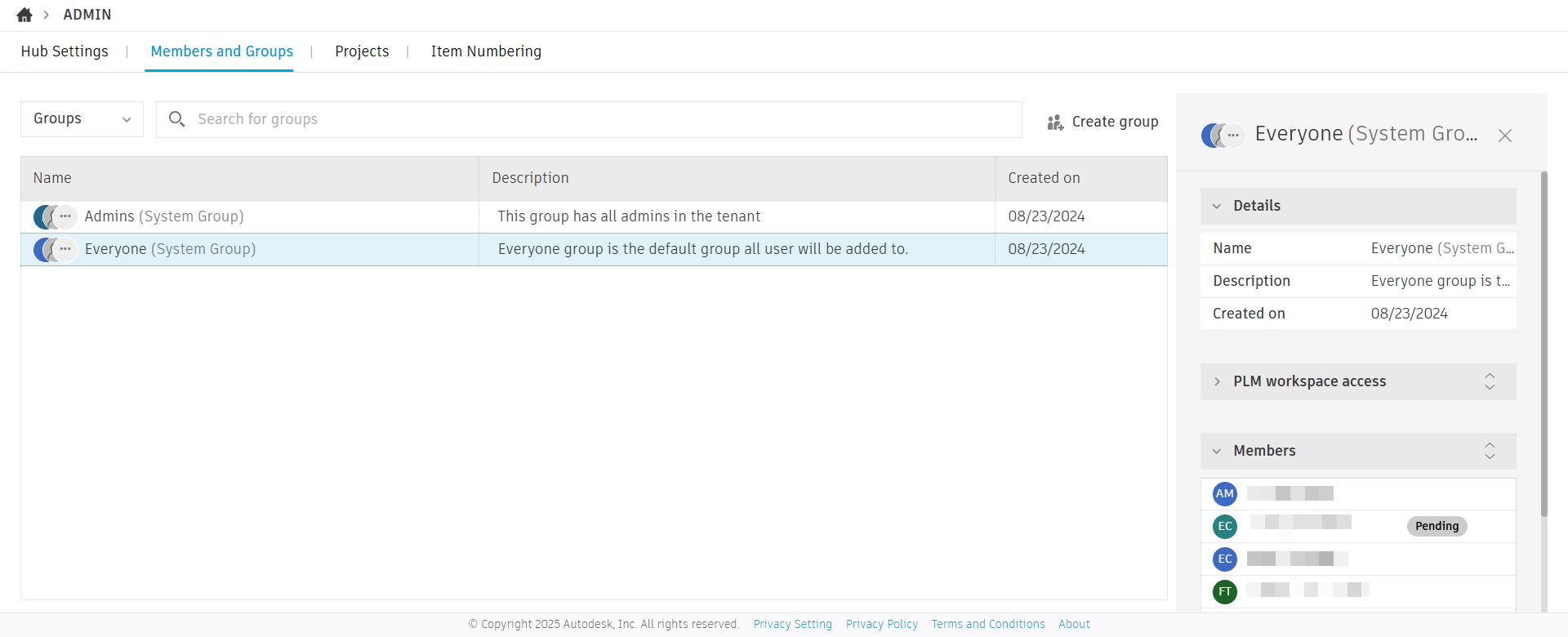Image resolution: width=1568 pixels, height=637 pixels.
Task: Click the home icon in breadcrumb
Action: (24, 15)
